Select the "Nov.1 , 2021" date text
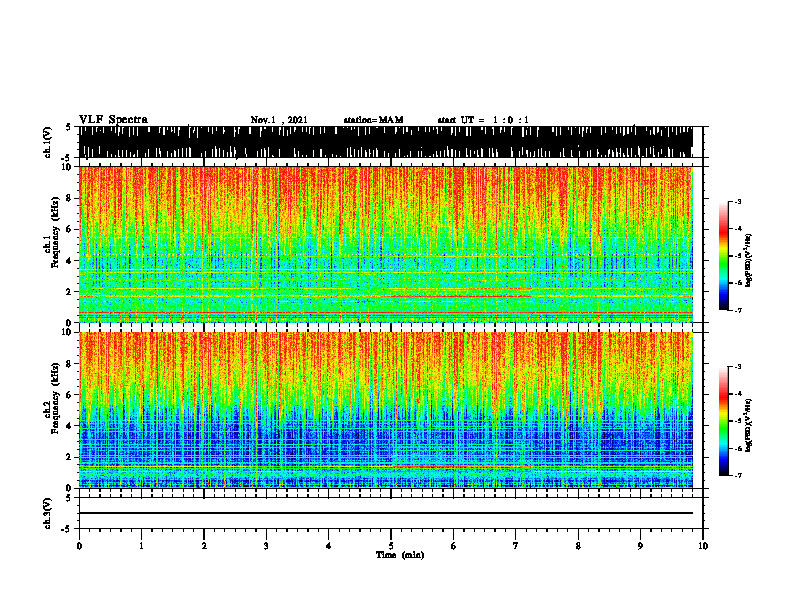This screenshot has width=792, height=612. coord(279,120)
